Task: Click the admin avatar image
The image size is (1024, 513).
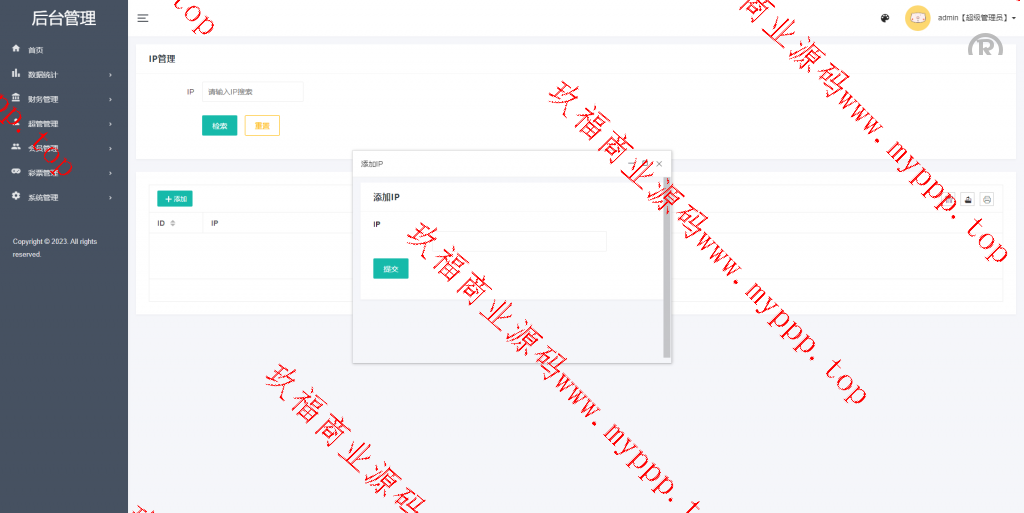Action: tap(917, 18)
